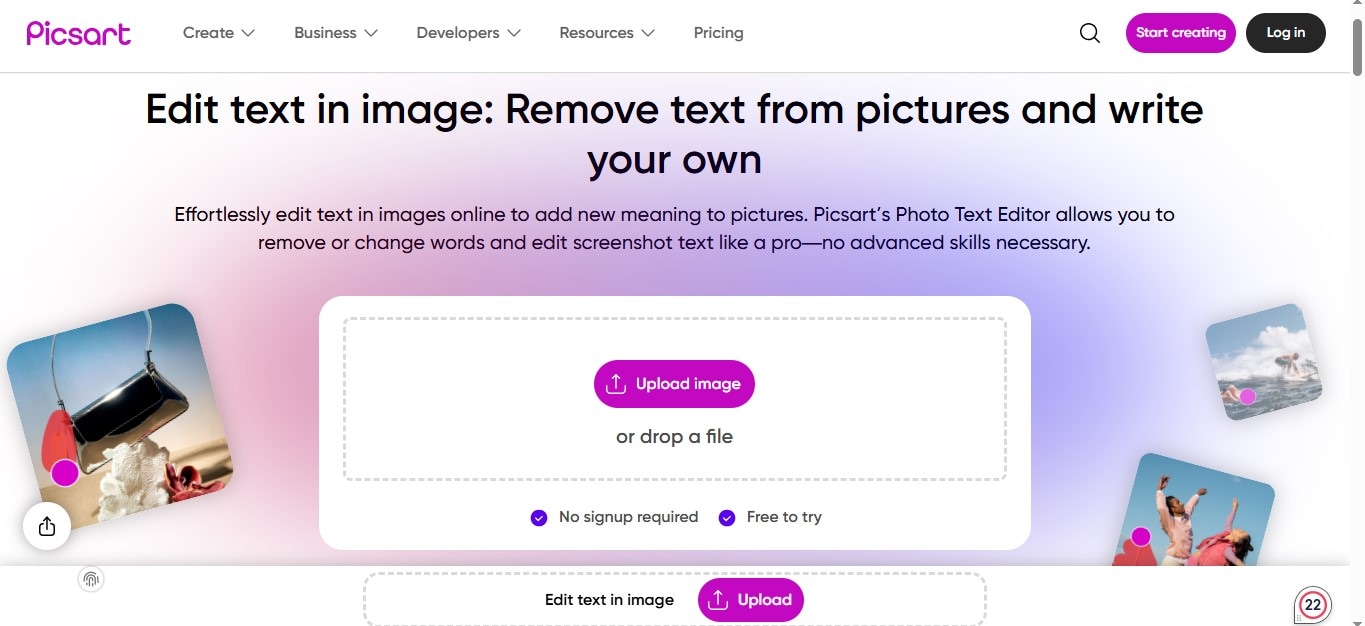This screenshot has width=1365, height=626.
Task: Click the search magnifier icon
Action: [1090, 33]
